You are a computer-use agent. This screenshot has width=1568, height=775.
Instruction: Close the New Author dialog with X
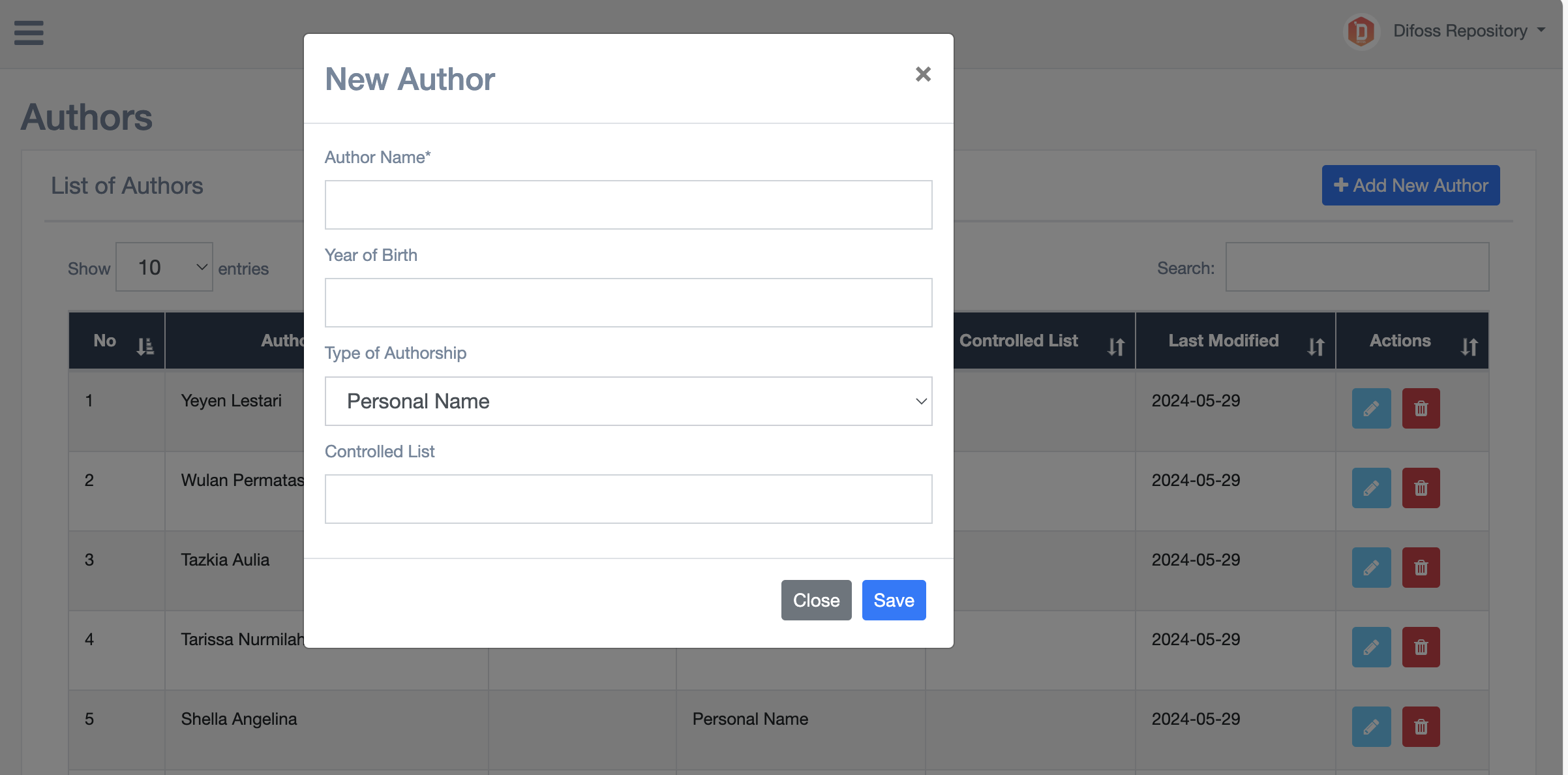pos(922,74)
